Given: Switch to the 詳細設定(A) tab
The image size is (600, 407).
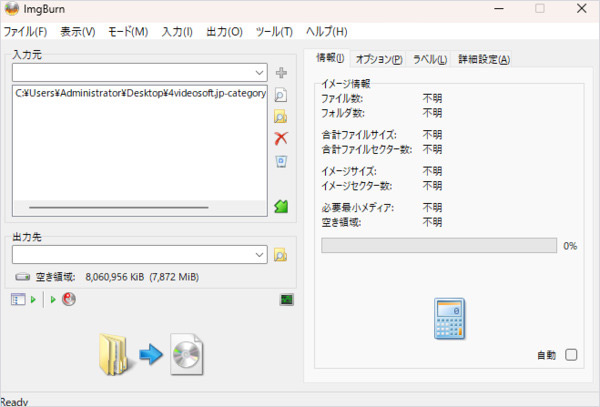Looking at the screenshot, I should (x=484, y=59).
